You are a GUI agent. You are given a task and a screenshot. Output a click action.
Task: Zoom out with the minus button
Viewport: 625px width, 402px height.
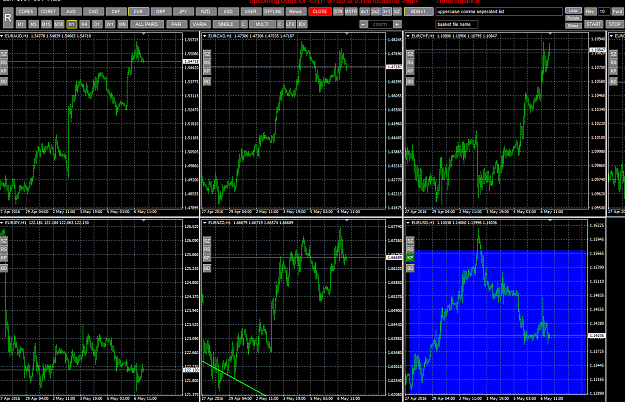363,24
